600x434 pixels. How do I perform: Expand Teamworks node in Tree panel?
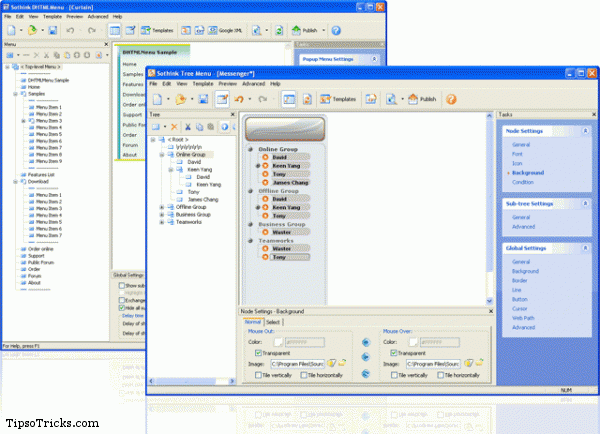coord(162,222)
